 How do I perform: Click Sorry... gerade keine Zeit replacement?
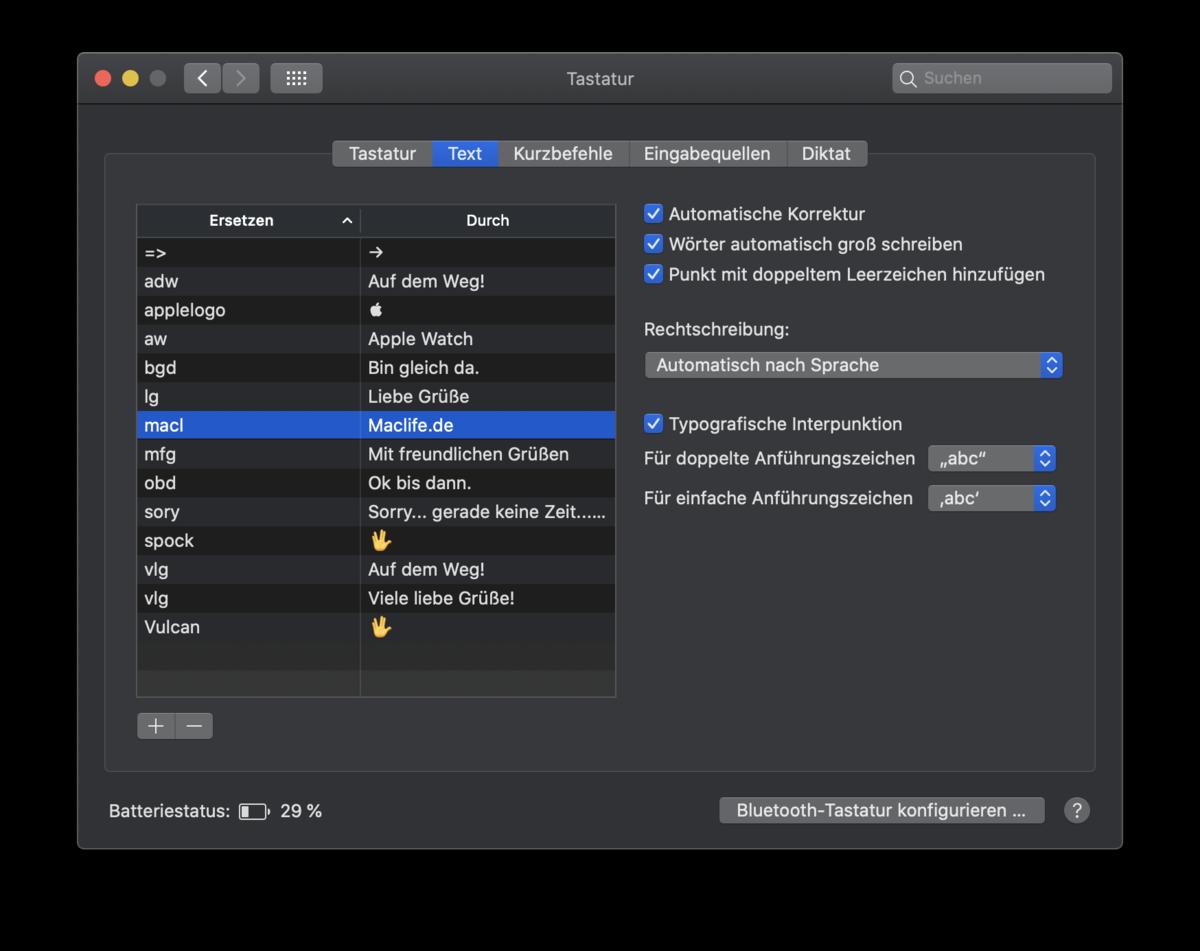(487, 512)
